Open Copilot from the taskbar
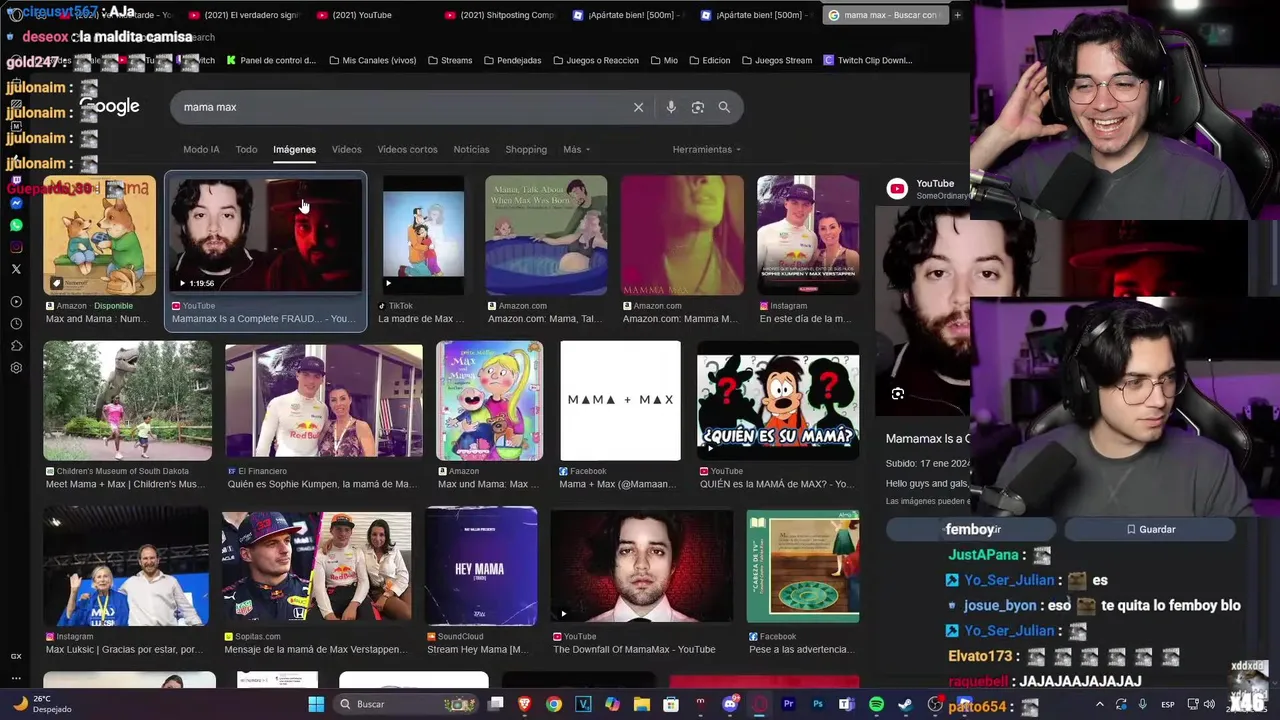The image size is (1280, 720). pos(613,704)
